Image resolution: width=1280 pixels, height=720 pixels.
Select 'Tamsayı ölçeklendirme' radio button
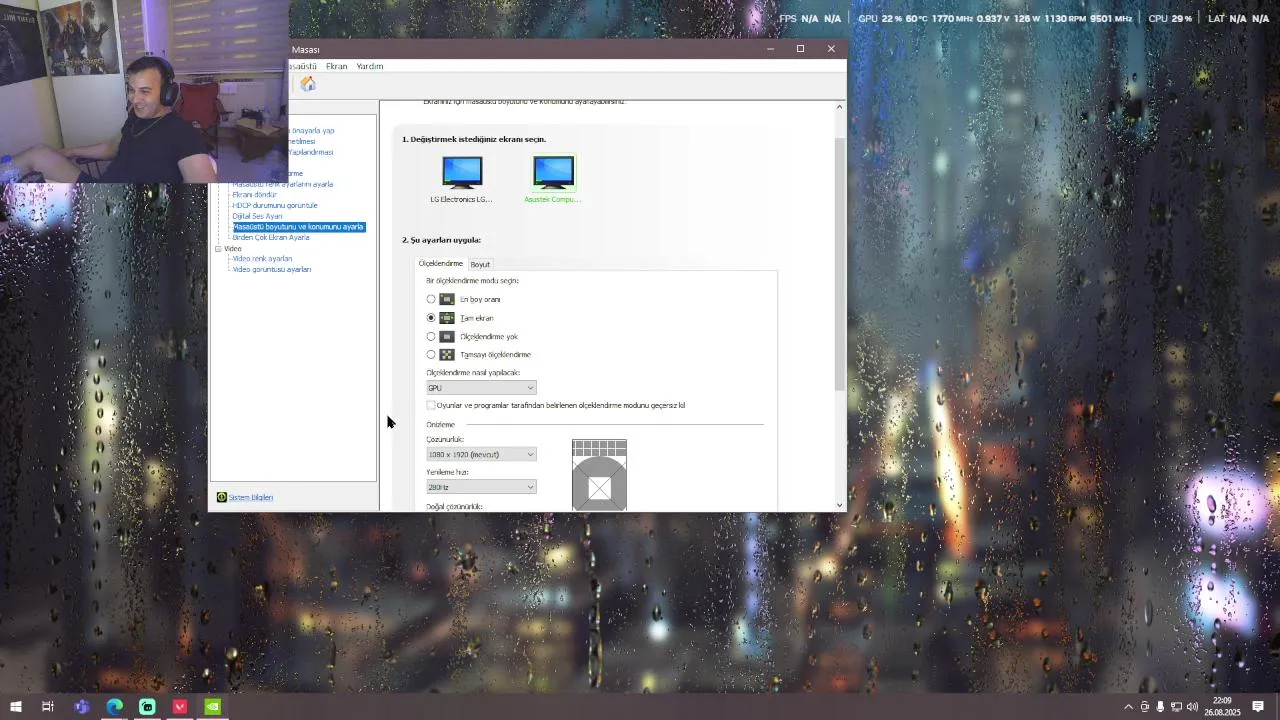431,354
